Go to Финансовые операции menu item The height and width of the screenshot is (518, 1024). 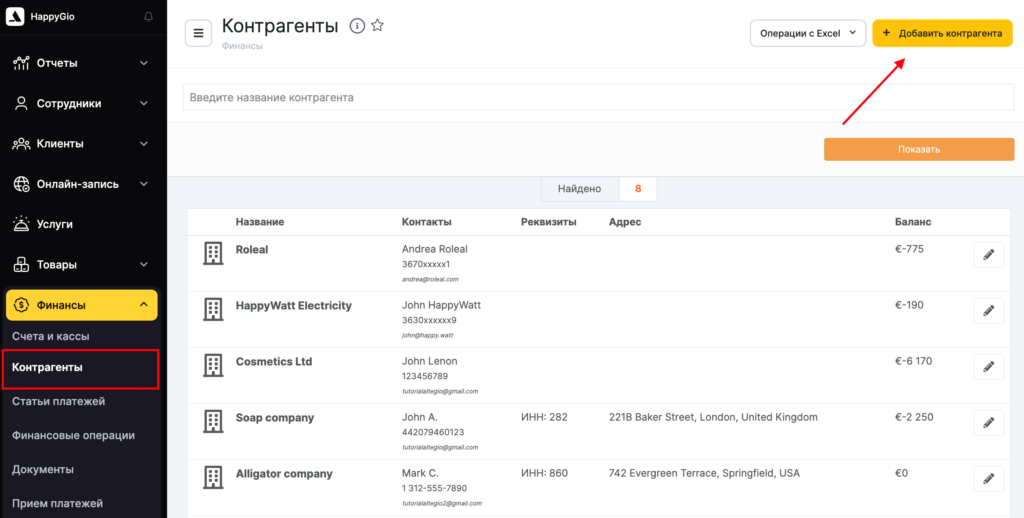[73, 435]
